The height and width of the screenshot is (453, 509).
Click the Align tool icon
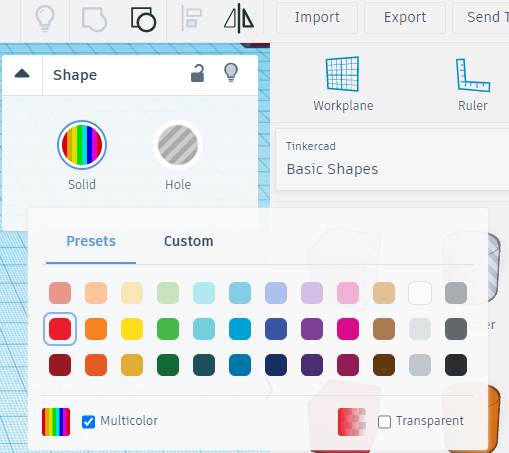pyautogui.click(x=191, y=18)
